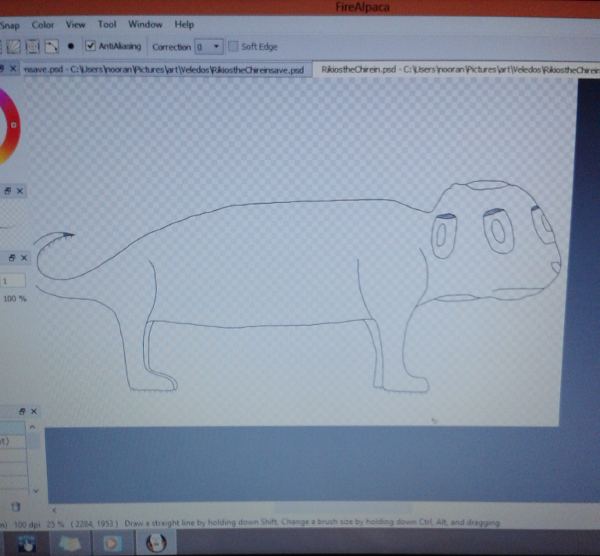Select the curve snap icon
The height and width of the screenshot is (556, 600).
tap(50, 46)
